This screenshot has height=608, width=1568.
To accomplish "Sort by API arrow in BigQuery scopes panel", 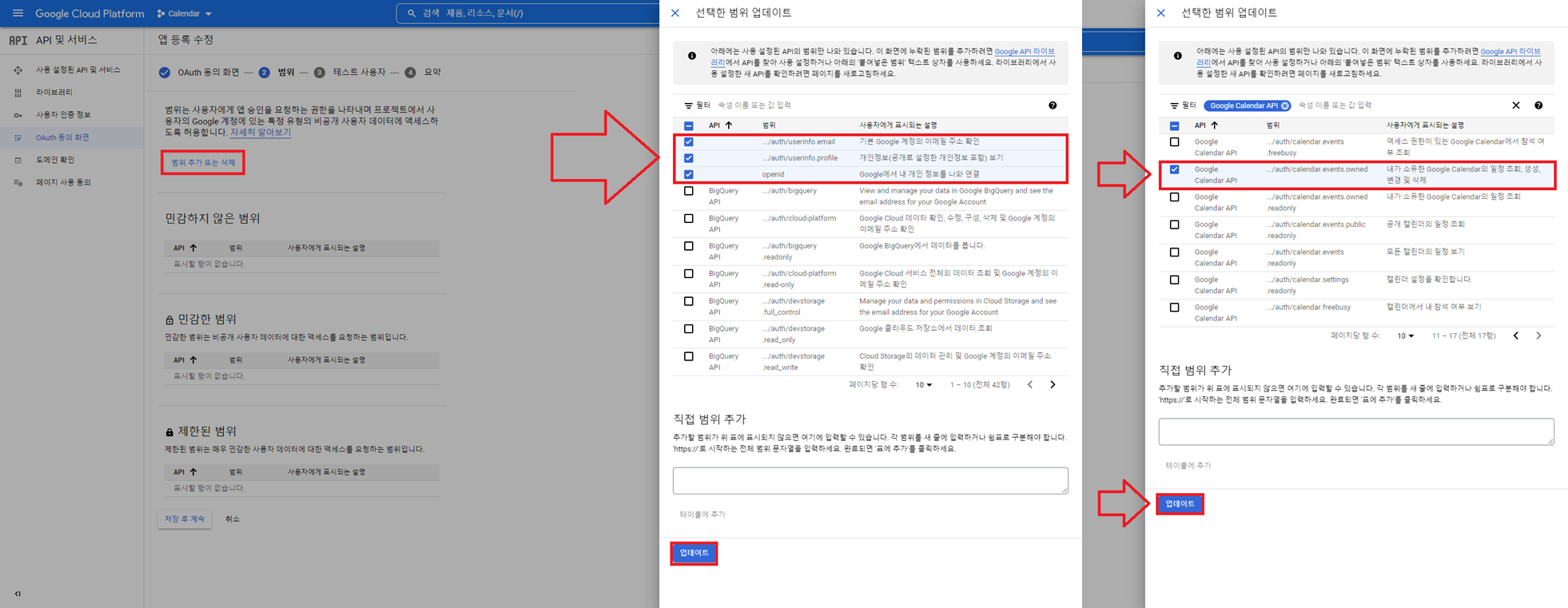I will pyautogui.click(x=729, y=125).
